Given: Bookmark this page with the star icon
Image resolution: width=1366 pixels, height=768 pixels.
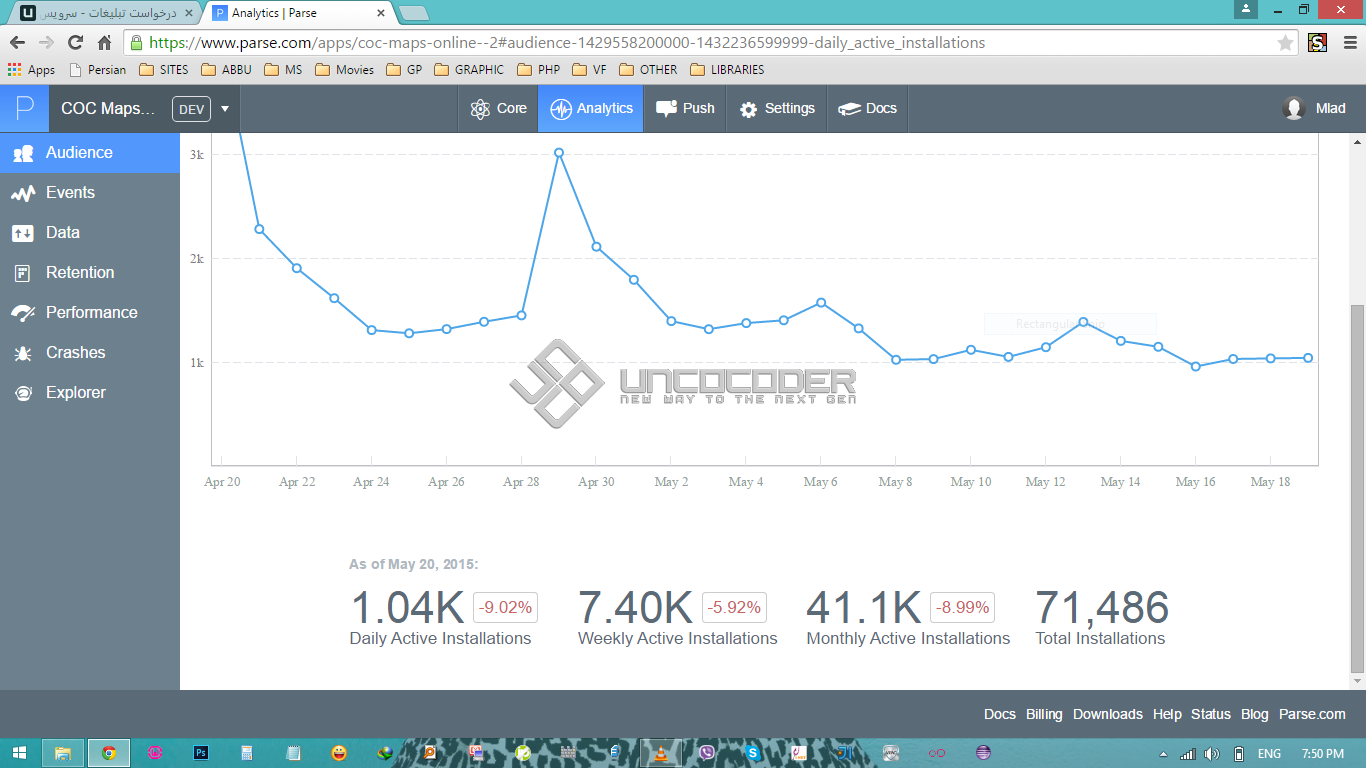Looking at the screenshot, I should pyautogui.click(x=1285, y=43).
